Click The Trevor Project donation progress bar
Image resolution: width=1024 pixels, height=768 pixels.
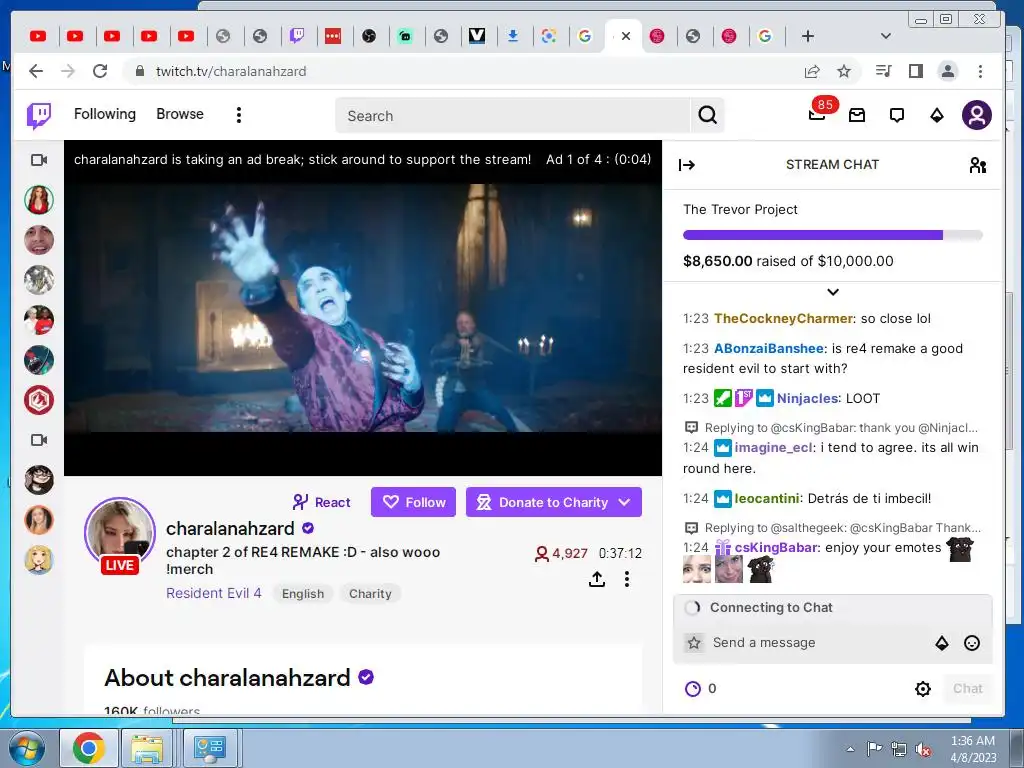(833, 235)
